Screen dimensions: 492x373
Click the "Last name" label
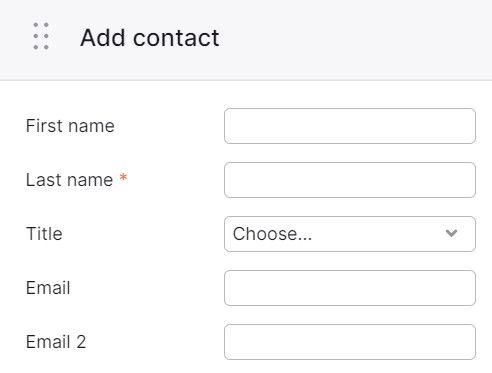(69, 180)
